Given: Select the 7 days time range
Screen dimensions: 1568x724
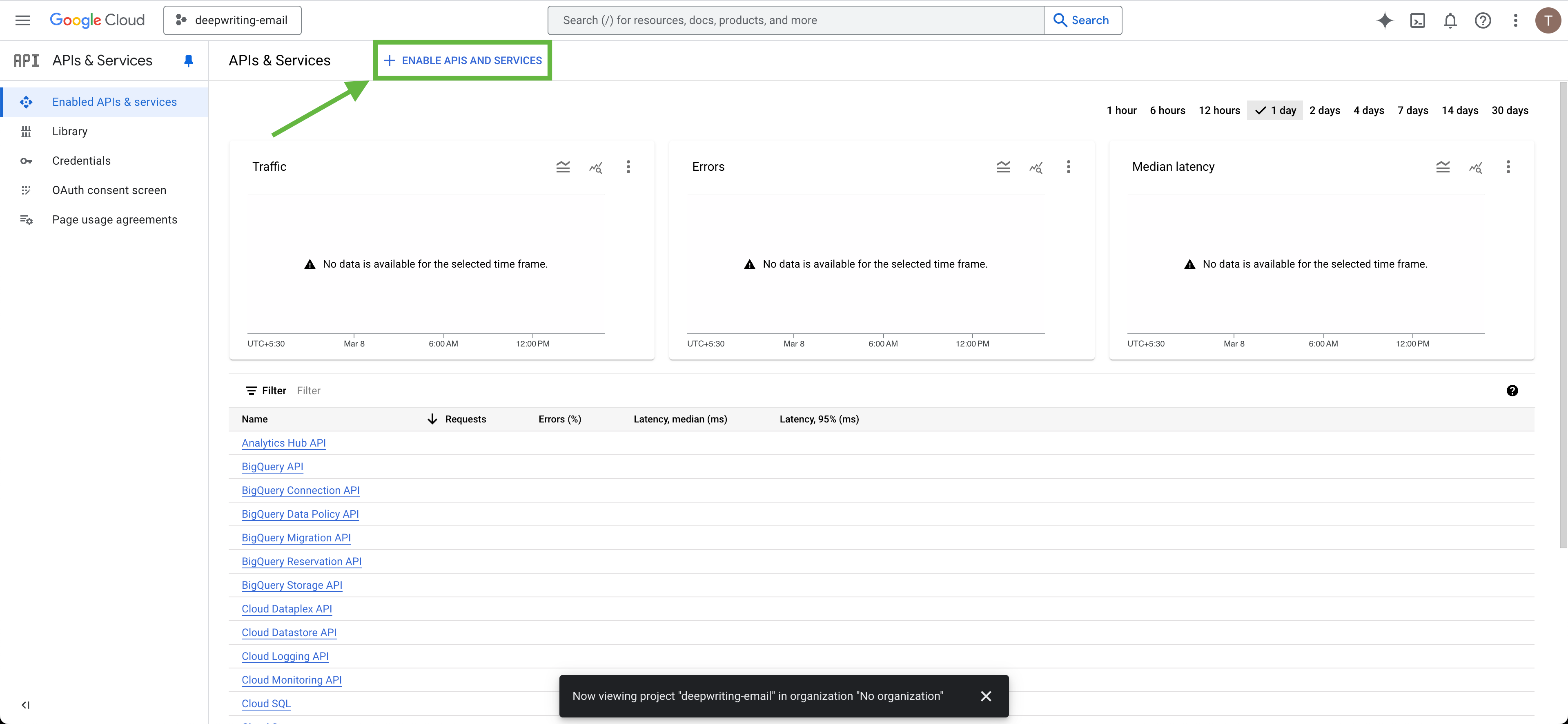Looking at the screenshot, I should pyautogui.click(x=1412, y=110).
